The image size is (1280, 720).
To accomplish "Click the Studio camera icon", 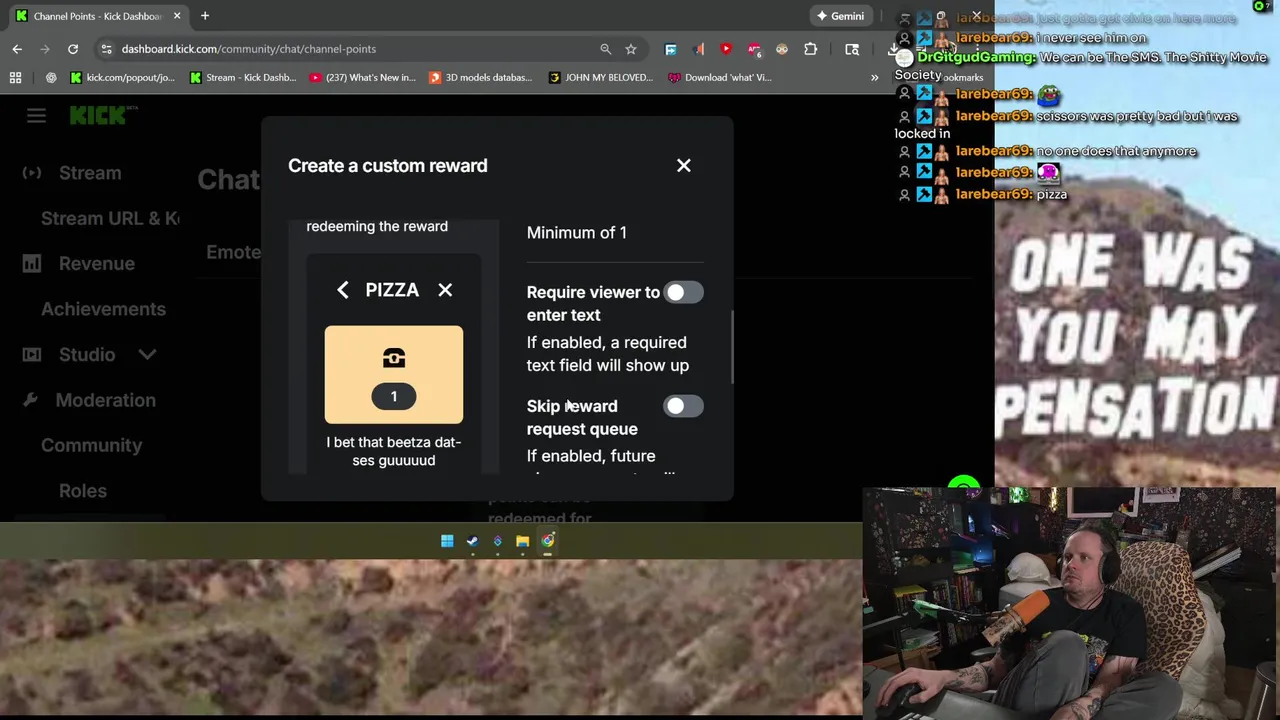I will [x=32, y=355].
